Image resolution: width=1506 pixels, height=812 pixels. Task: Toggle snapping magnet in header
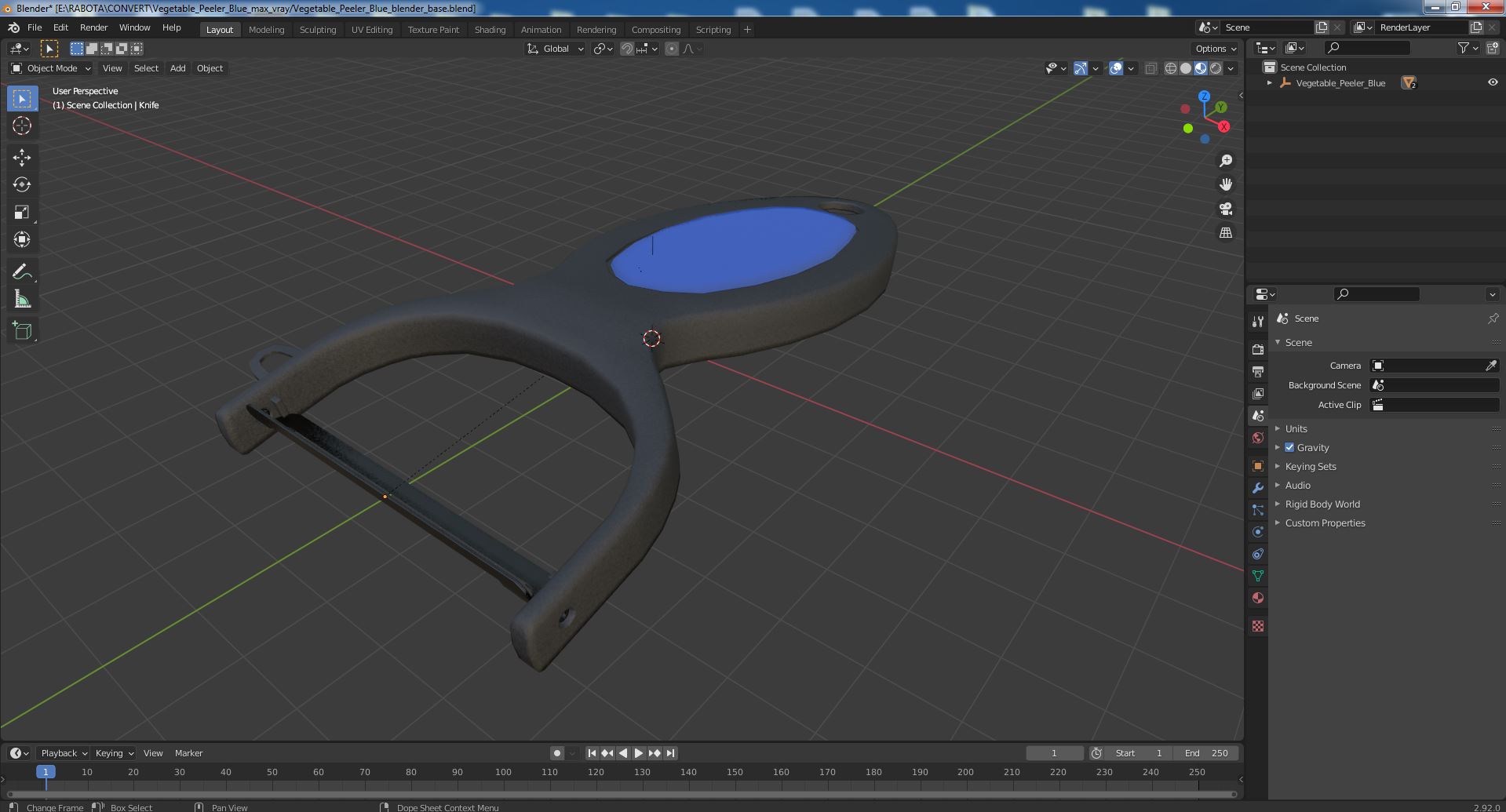pyautogui.click(x=627, y=49)
